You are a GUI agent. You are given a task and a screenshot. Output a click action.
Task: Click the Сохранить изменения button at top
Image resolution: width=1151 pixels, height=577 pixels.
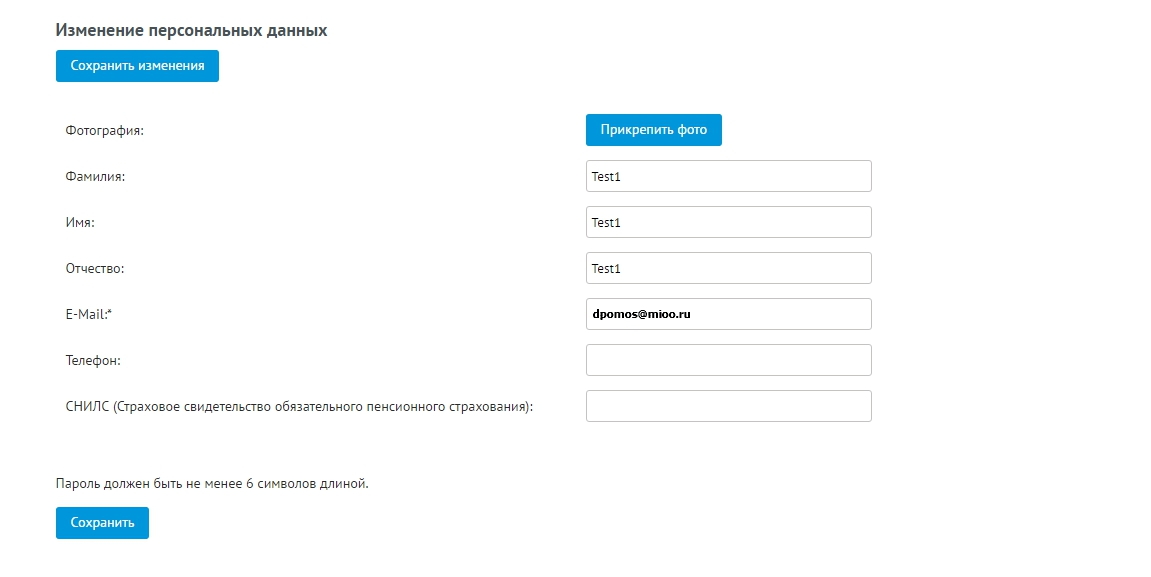tap(137, 66)
